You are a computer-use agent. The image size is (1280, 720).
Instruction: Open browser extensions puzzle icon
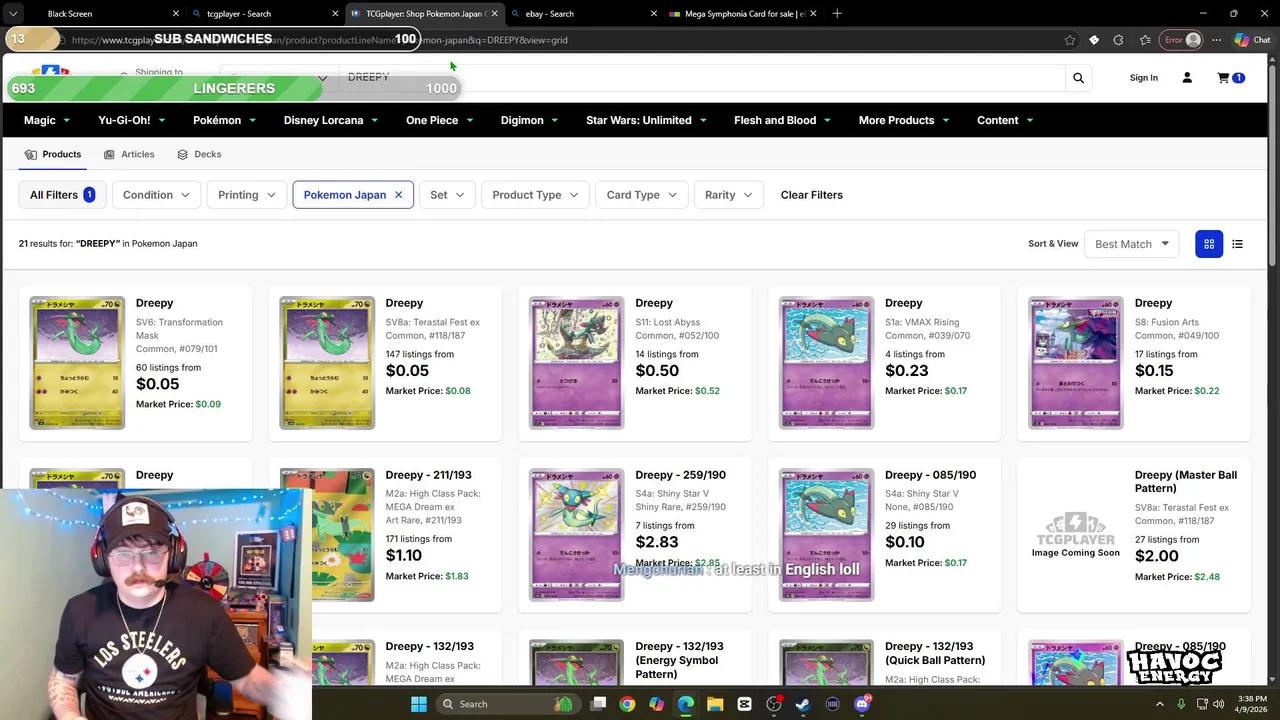tap(1118, 40)
